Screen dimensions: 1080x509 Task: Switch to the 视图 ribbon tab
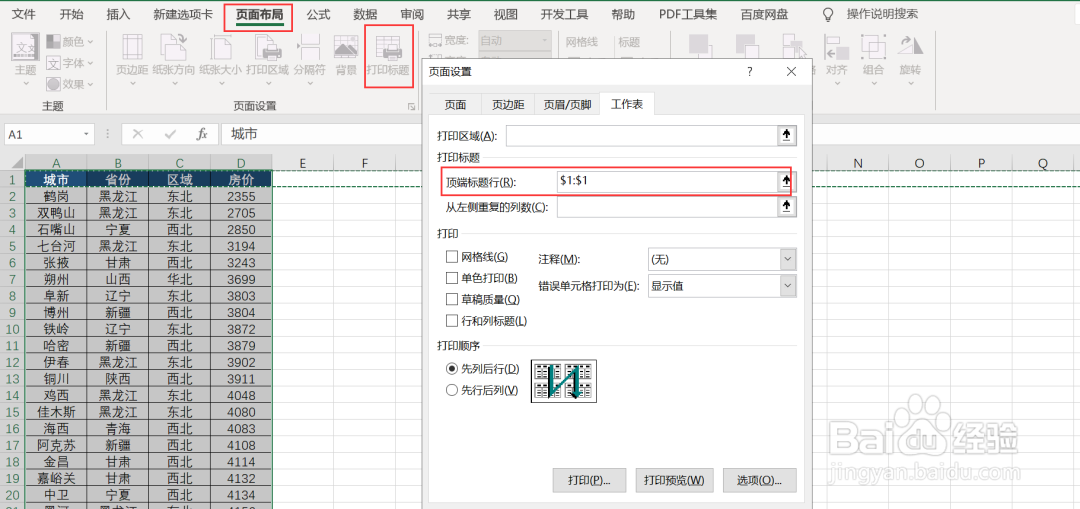click(506, 14)
